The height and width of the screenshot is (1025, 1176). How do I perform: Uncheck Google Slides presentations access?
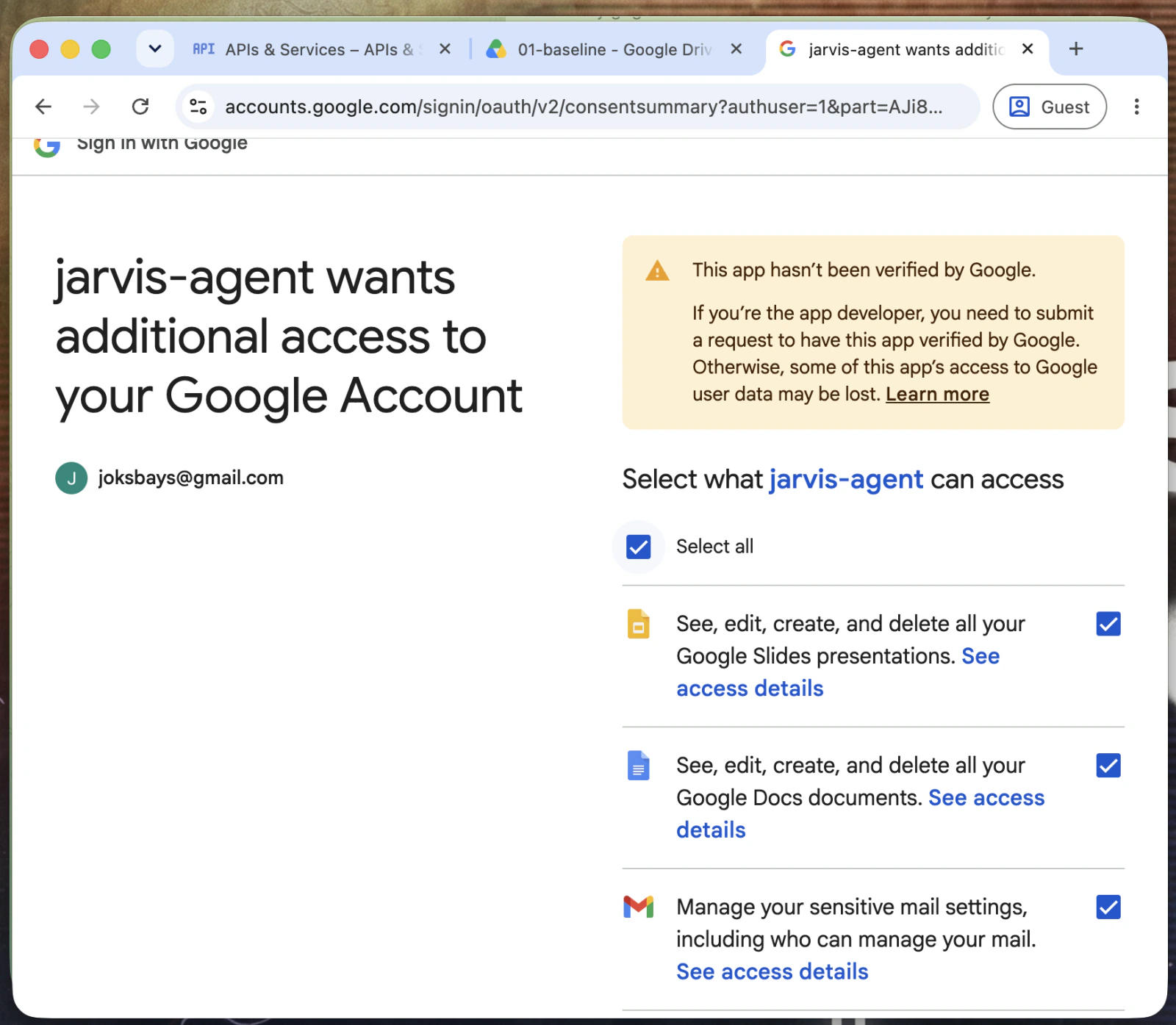[1108, 624]
